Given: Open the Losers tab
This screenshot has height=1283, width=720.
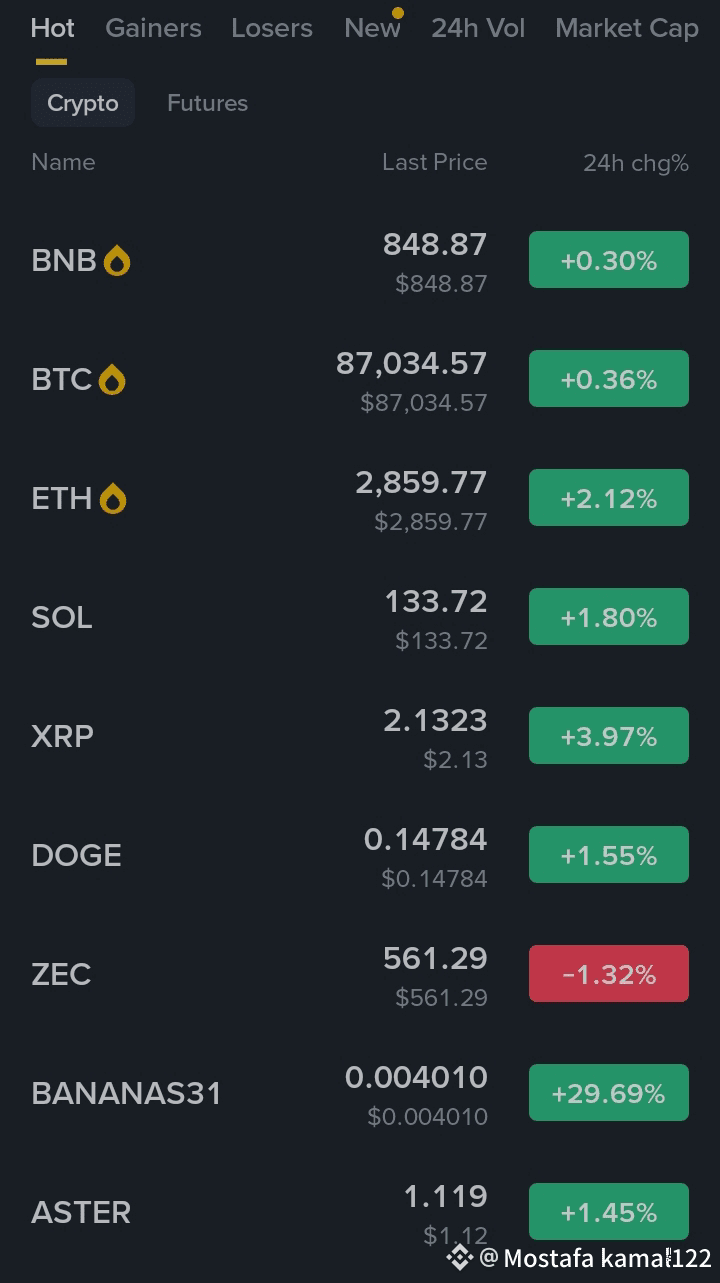Looking at the screenshot, I should (272, 28).
